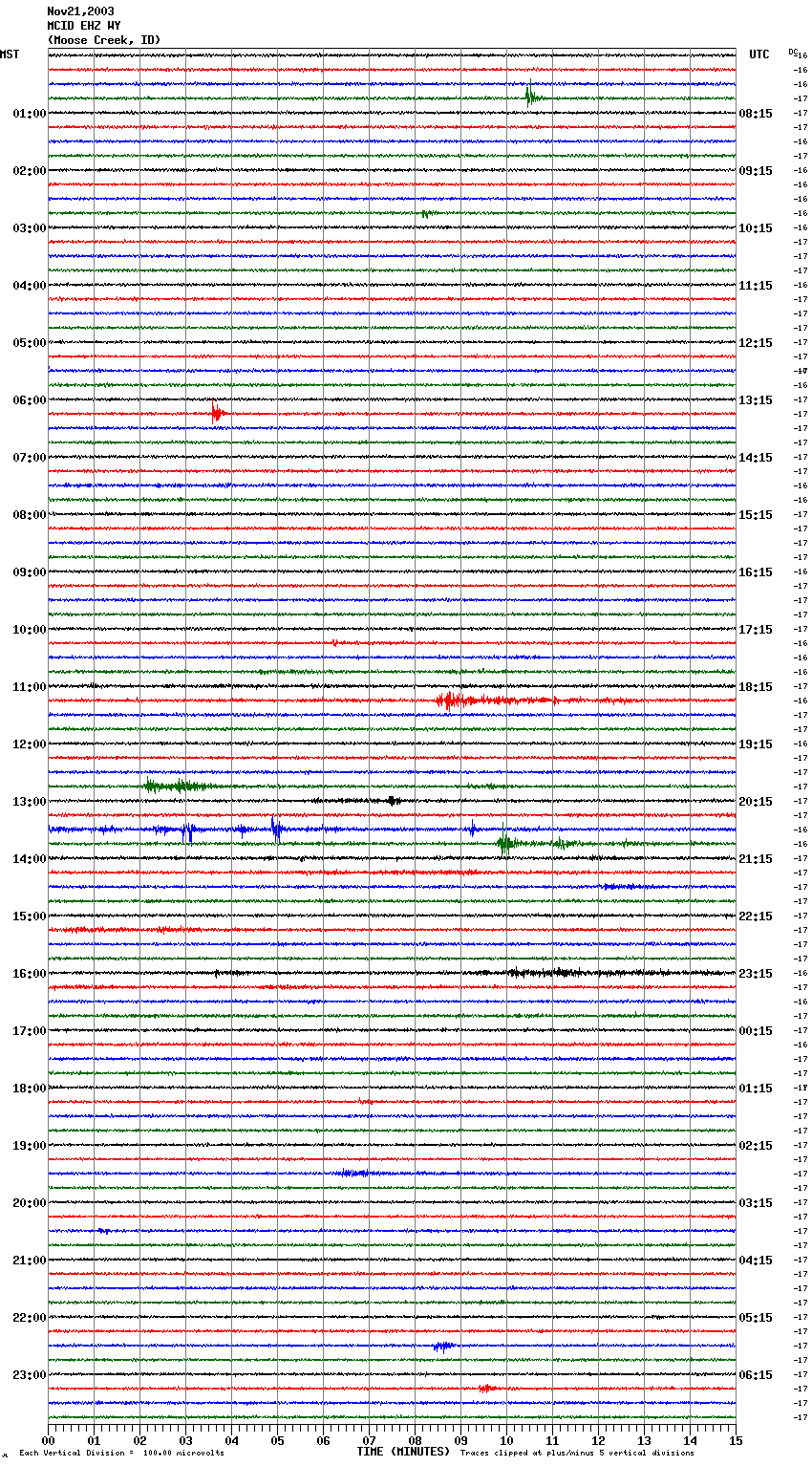Click the 20:15 UTC time label
This screenshot has width=812, height=1466.
tap(756, 802)
